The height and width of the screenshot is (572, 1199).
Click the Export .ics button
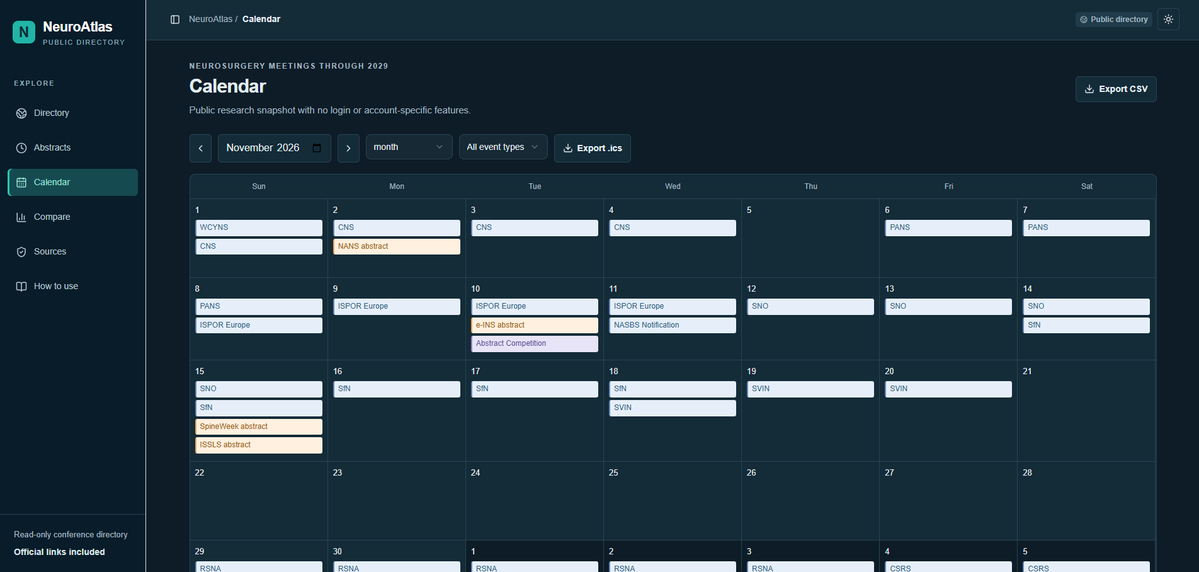click(x=593, y=148)
